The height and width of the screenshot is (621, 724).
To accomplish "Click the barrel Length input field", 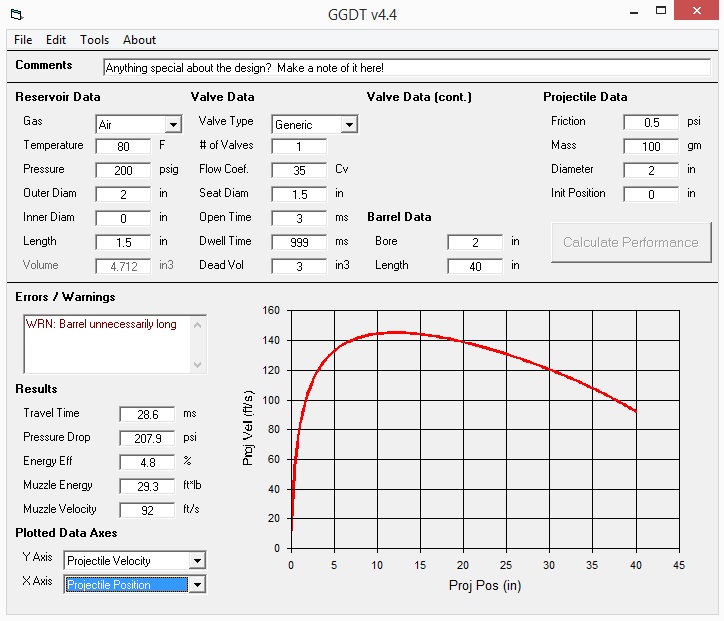I will click(x=475, y=266).
